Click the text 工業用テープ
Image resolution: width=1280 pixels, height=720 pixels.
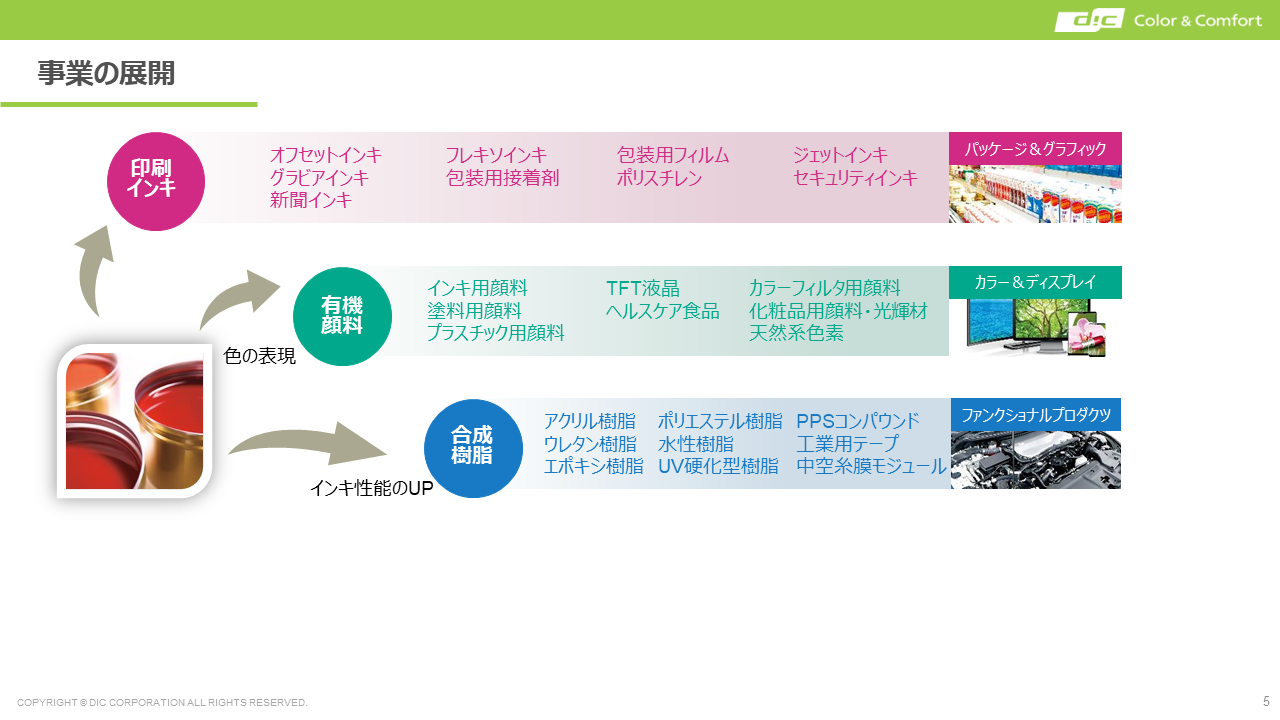(x=848, y=444)
